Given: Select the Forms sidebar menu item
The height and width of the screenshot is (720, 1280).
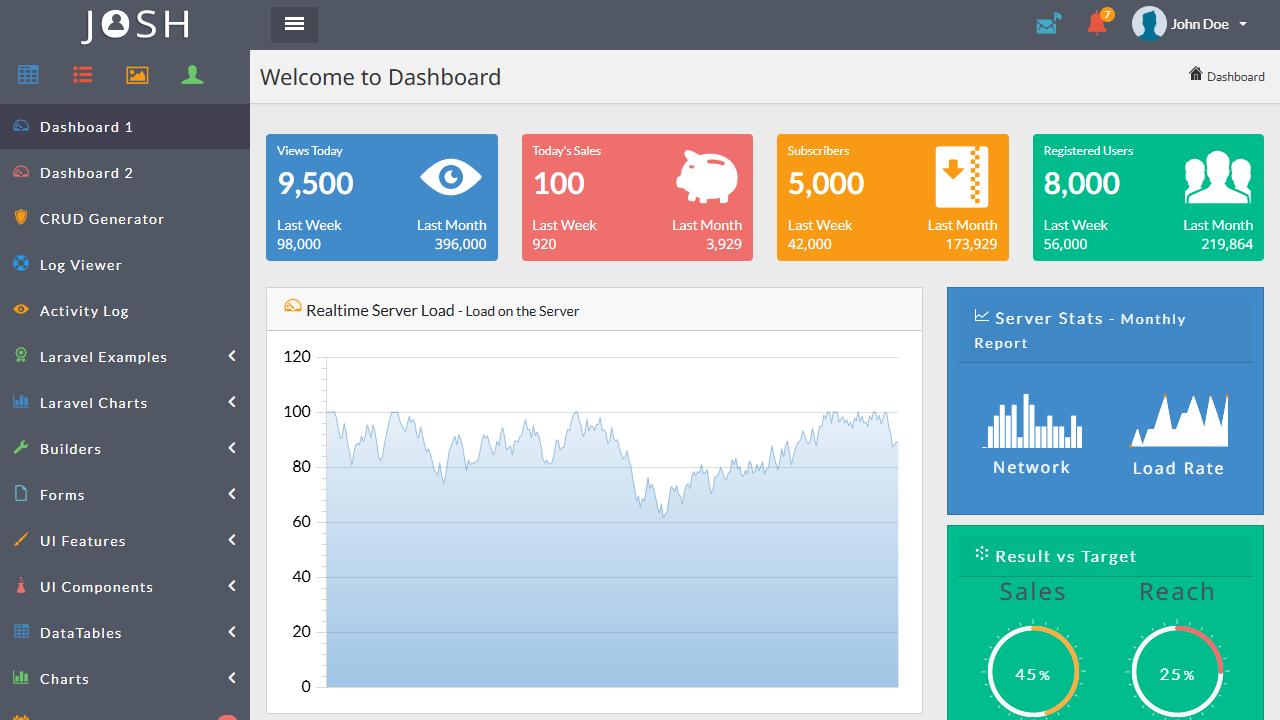Looking at the screenshot, I should pos(62,494).
